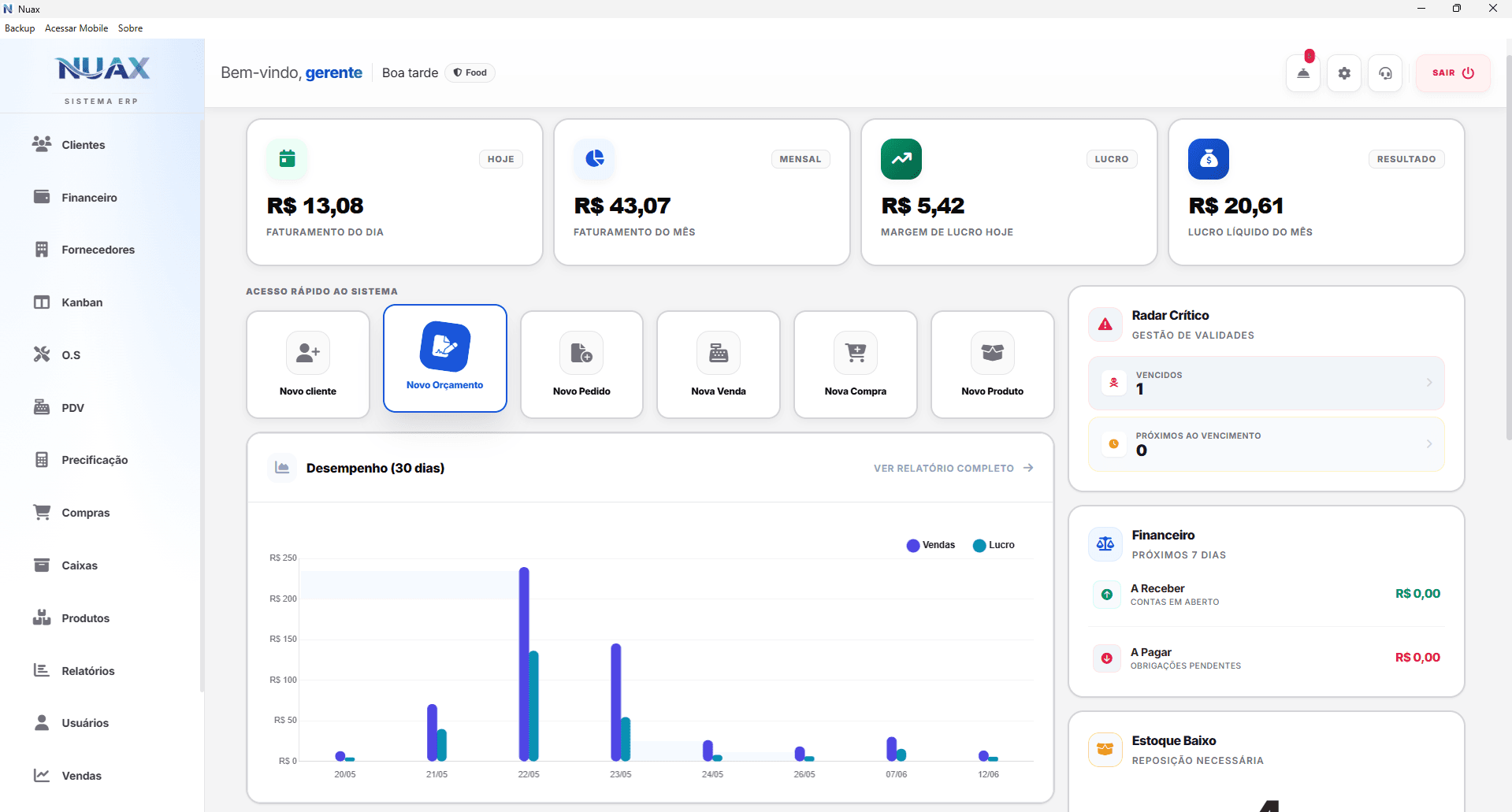1512x812 pixels.
Task: Open Ver Relatório Completo link
Action: pyautogui.click(x=953, y=468)
